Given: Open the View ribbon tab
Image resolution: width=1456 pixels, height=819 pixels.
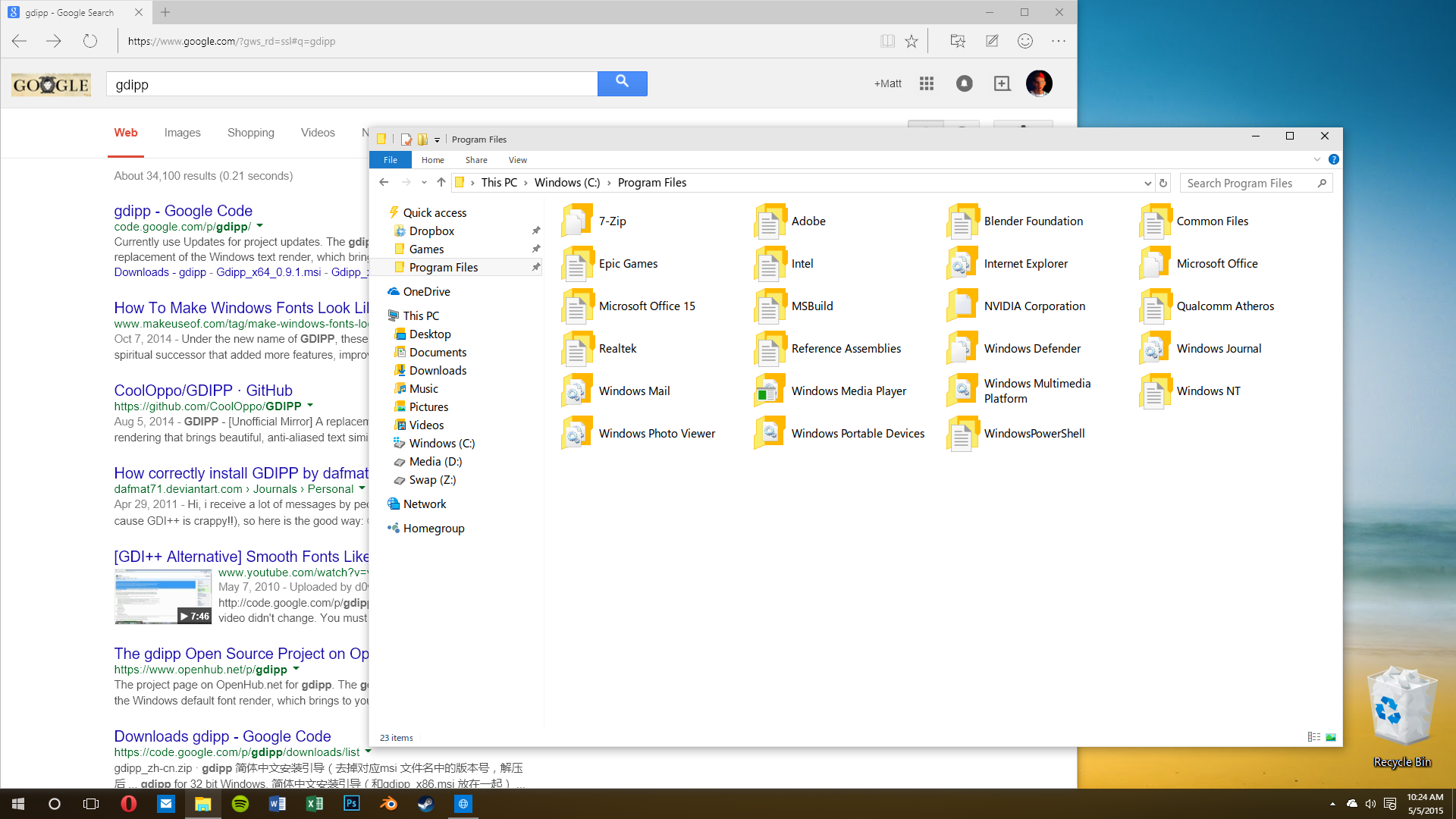Looking at the screenshot, I should (x=518, y=160).
